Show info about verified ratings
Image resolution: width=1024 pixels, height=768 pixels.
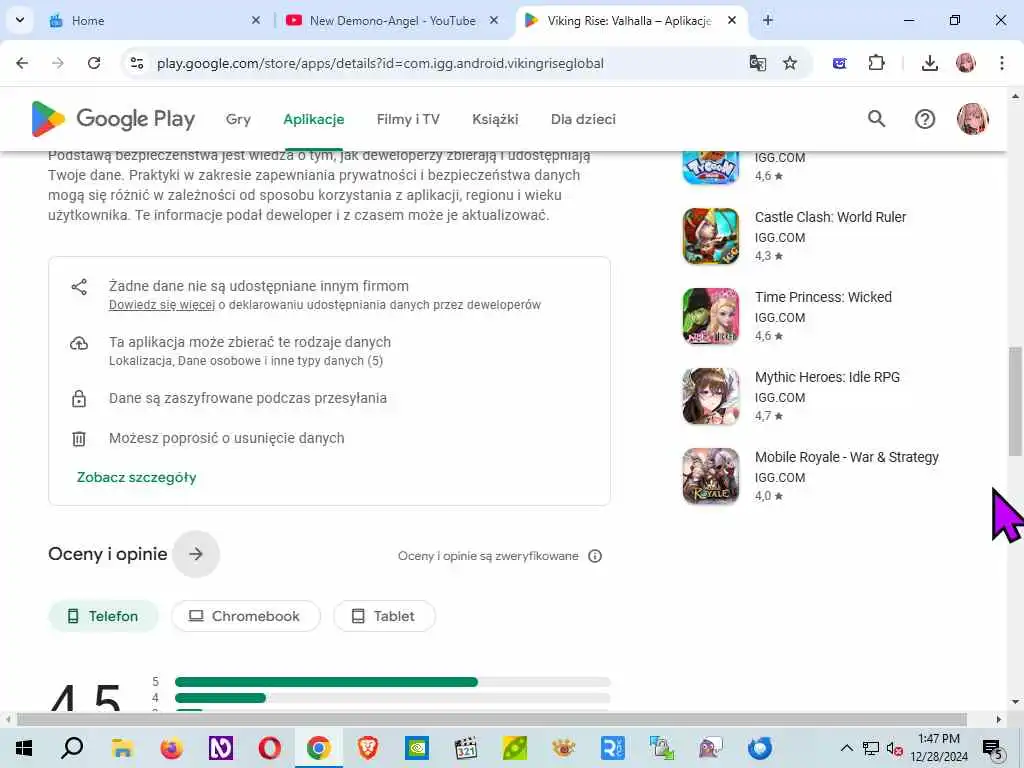pos(595,556)
